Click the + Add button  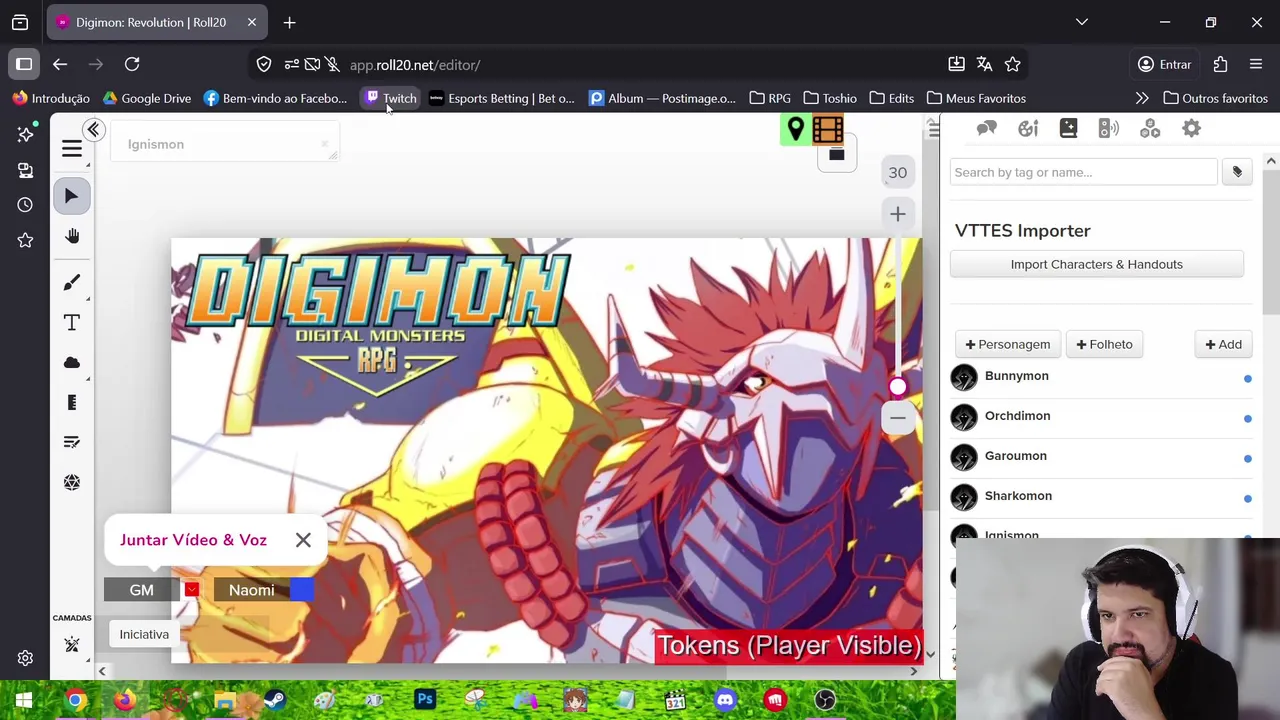1223,344
